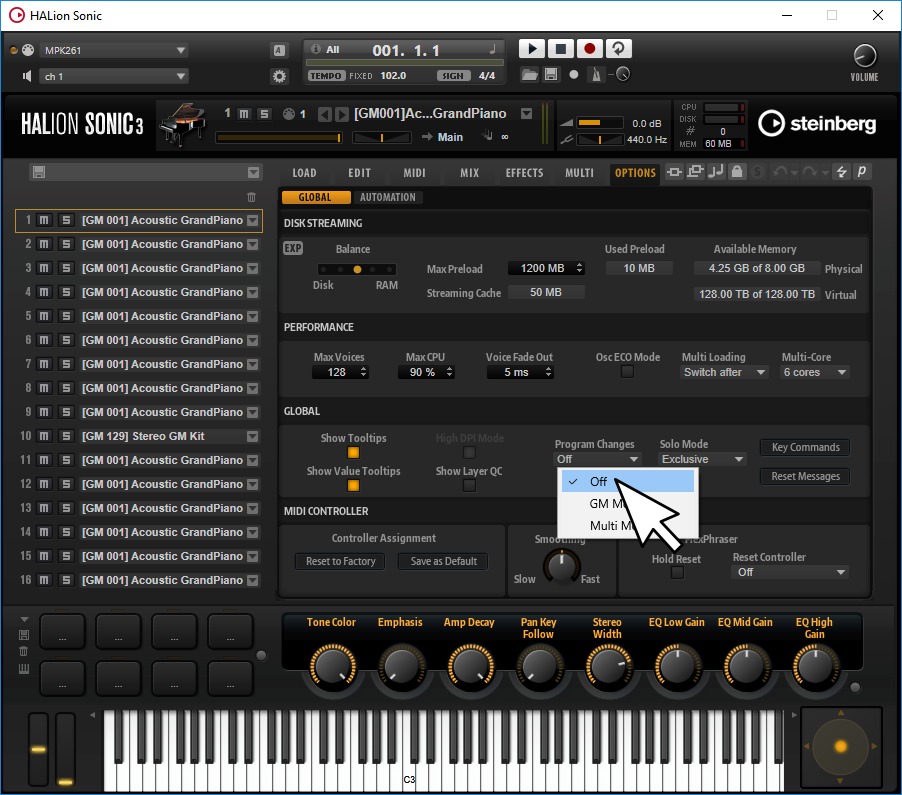902x795 pixels.
Task: Click the redo arrow icon
Action: (809, 171)
